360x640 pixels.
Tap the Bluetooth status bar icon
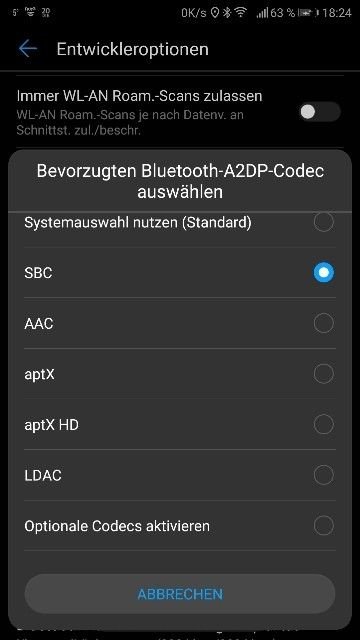point(227,13)
